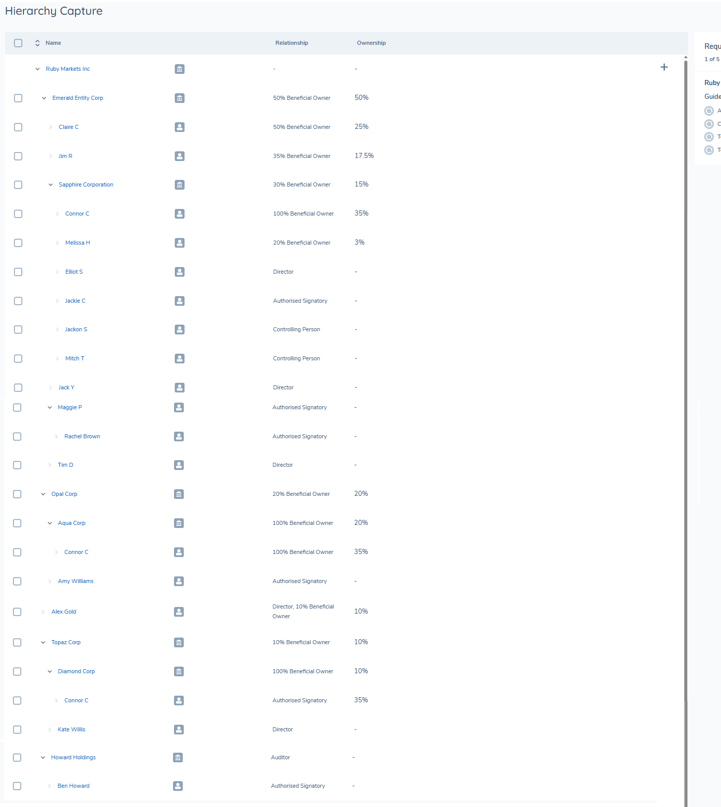Collapse the Emerald Entity Corp node
This screenshot has height=807, width=721.
click(44, 98)
